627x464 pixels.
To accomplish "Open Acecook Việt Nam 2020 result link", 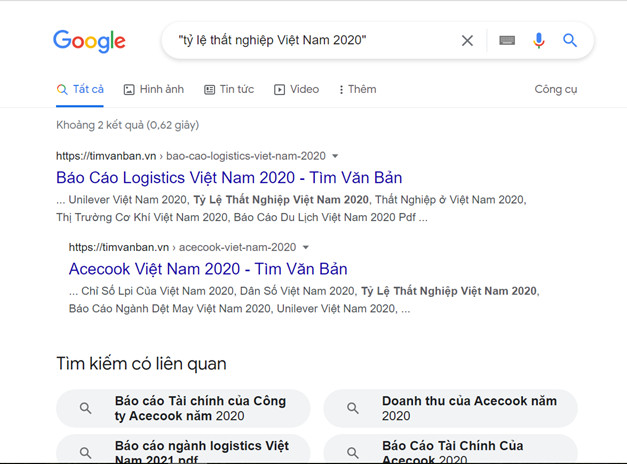I will click(x=208, y=269).
